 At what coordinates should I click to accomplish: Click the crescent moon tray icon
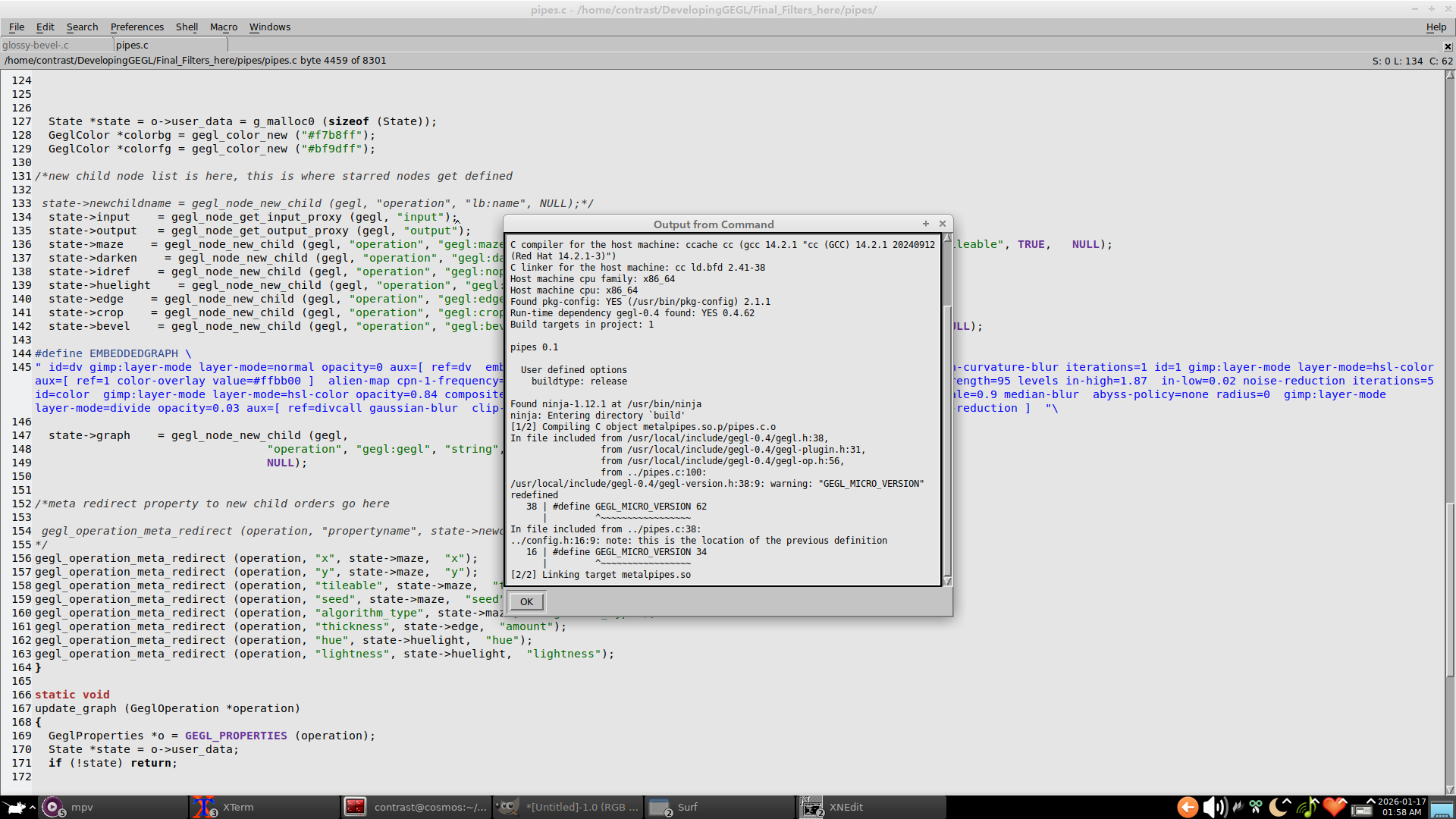tap(1279, 807)
